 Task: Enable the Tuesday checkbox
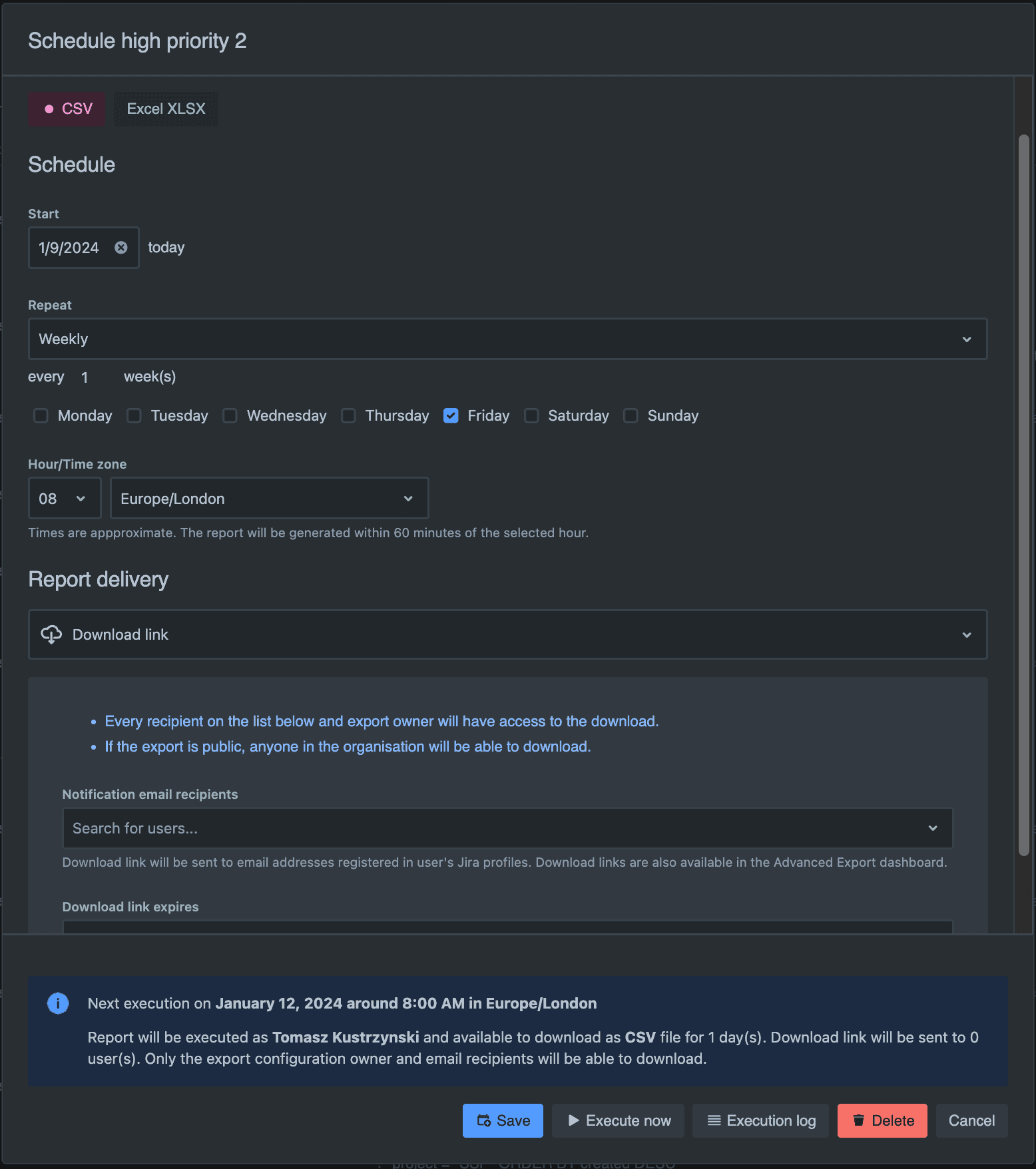134,415
